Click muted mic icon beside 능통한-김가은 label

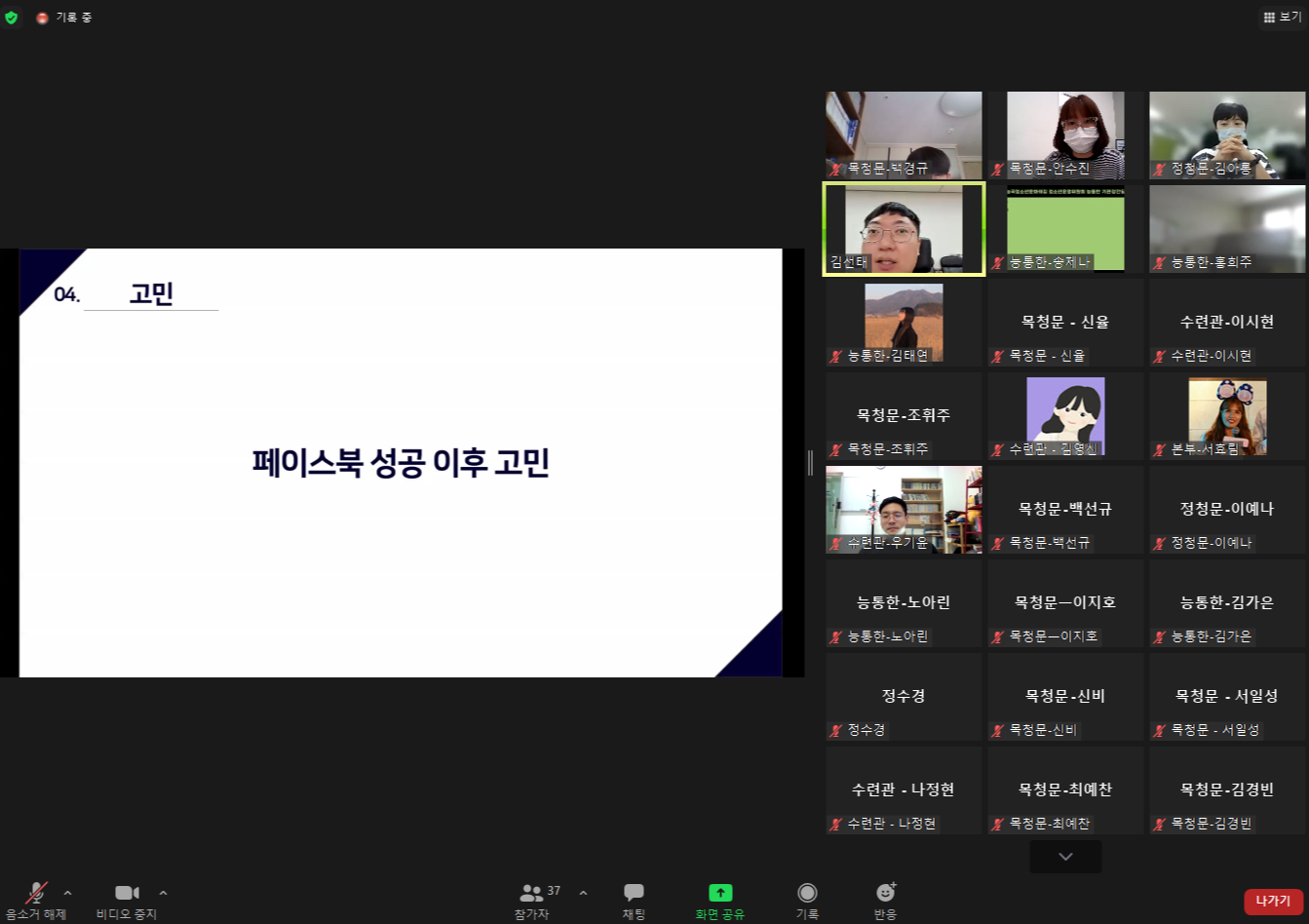tap(1160, 636)
